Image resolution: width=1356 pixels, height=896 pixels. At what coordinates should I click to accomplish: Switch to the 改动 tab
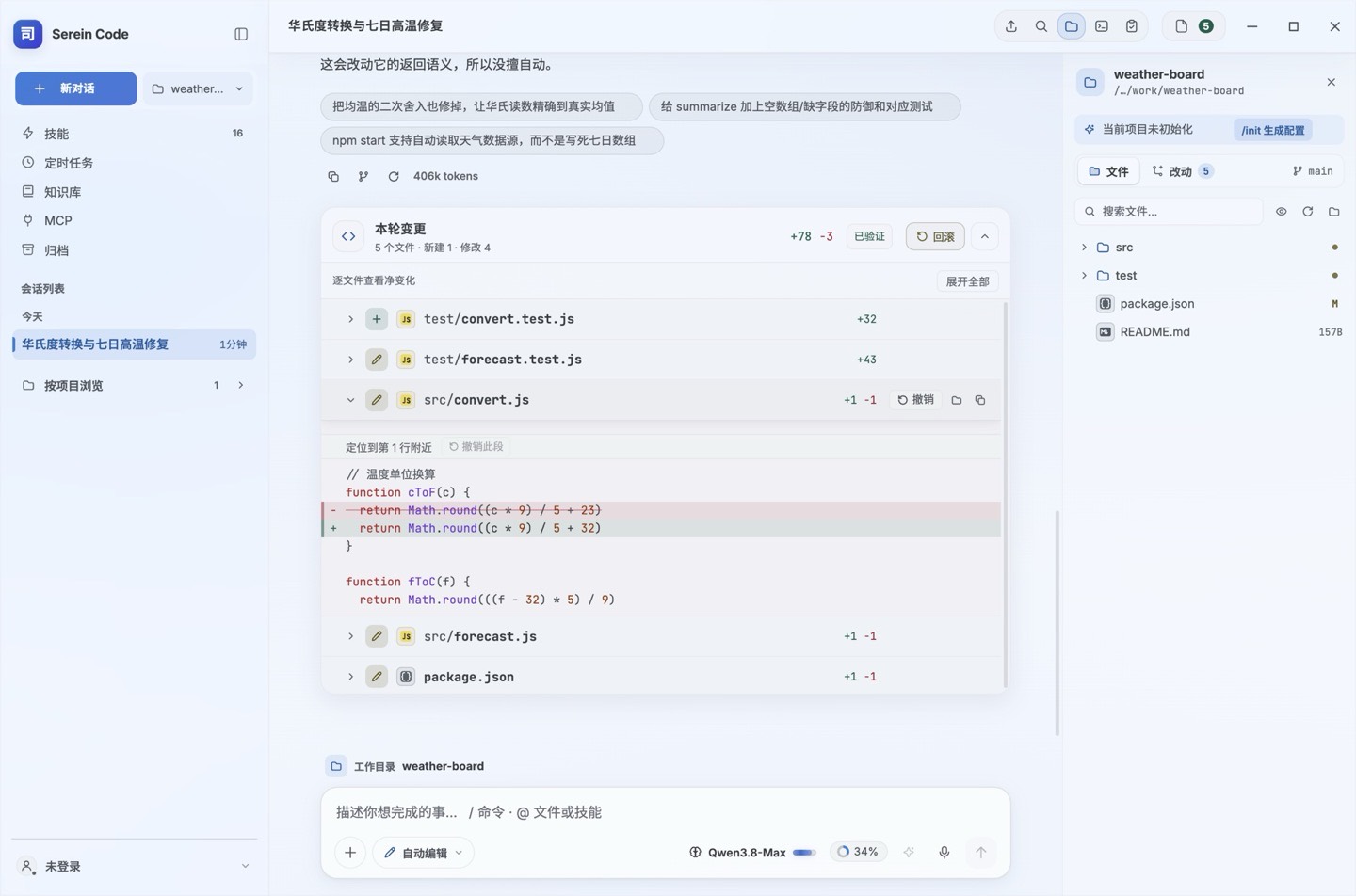tap(1182, 171)
